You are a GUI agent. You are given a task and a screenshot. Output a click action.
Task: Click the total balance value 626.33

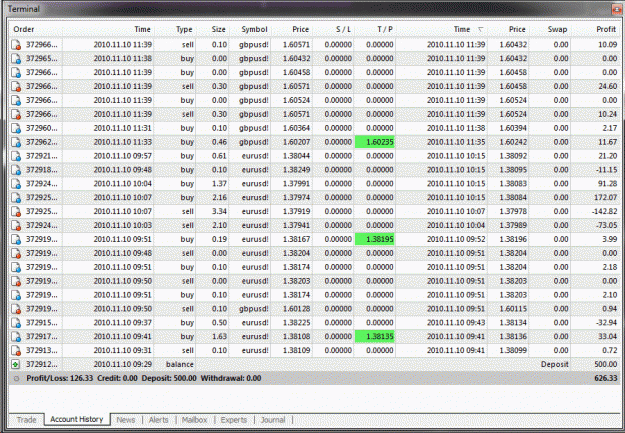pos(605,378)
